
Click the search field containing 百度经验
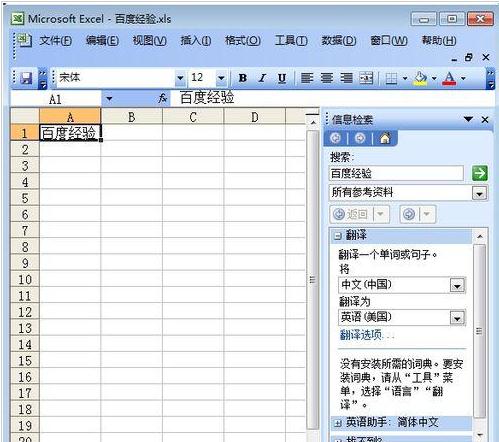pos(396,173)
